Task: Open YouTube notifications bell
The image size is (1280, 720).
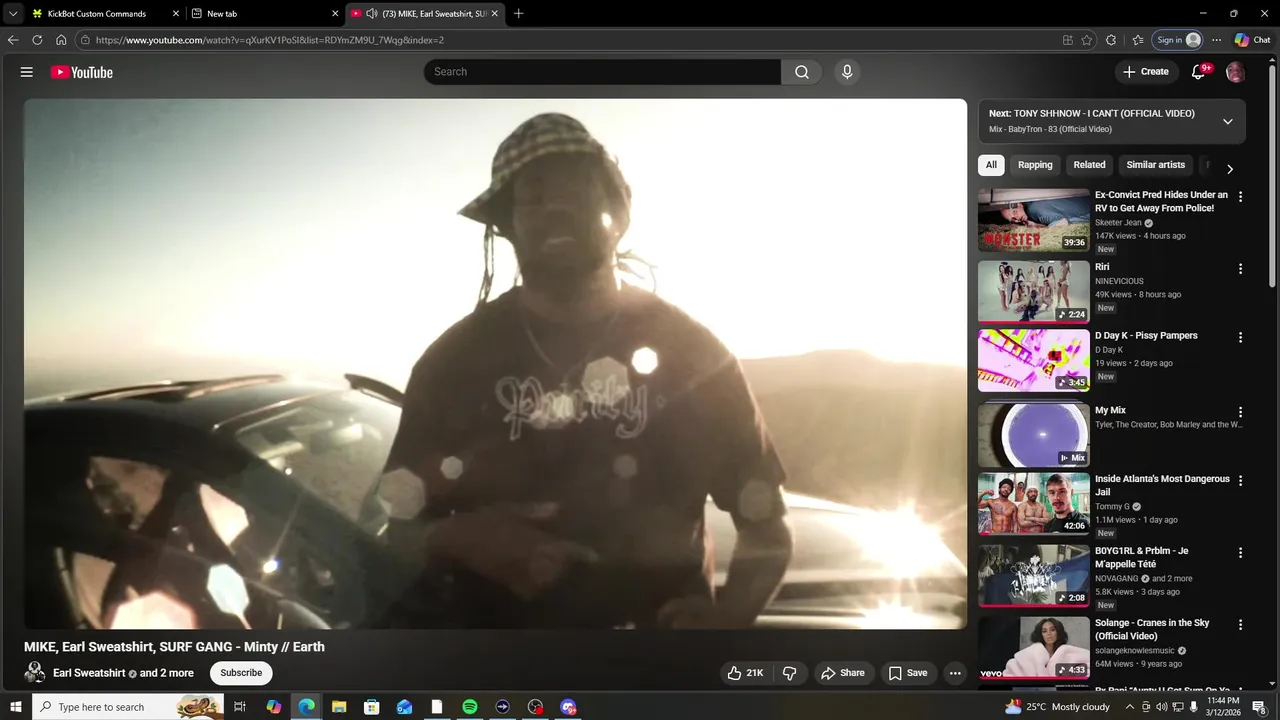Action: coord(1199,72)
